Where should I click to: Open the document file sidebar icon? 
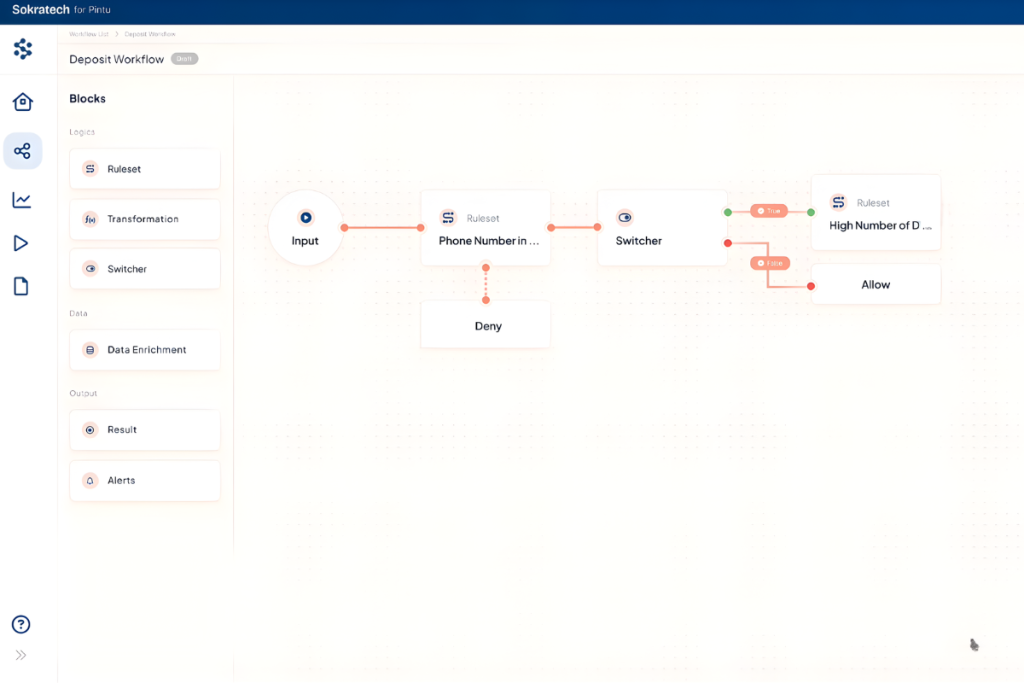(21, 286)
